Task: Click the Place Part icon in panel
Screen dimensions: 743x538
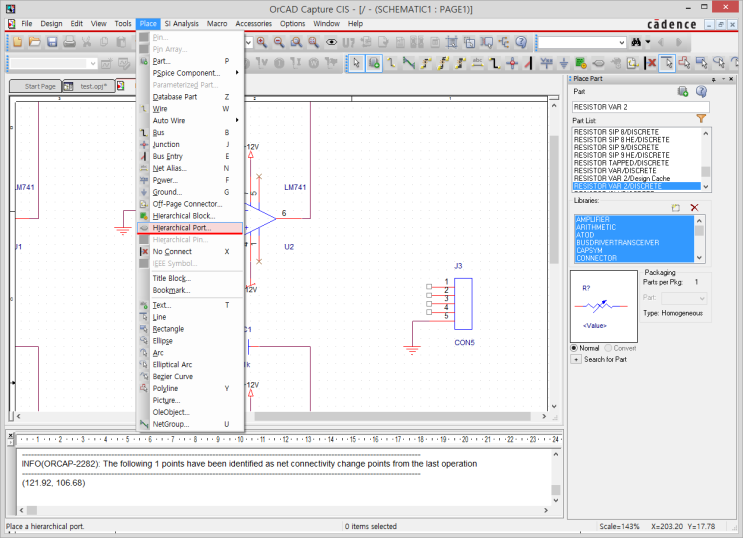Action: [x=683, y=91]
